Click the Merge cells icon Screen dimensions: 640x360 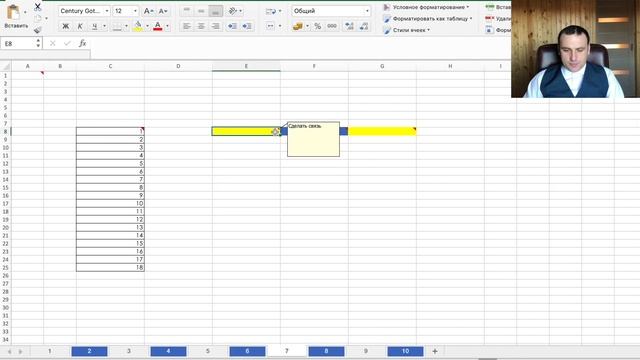click(270, 26)
